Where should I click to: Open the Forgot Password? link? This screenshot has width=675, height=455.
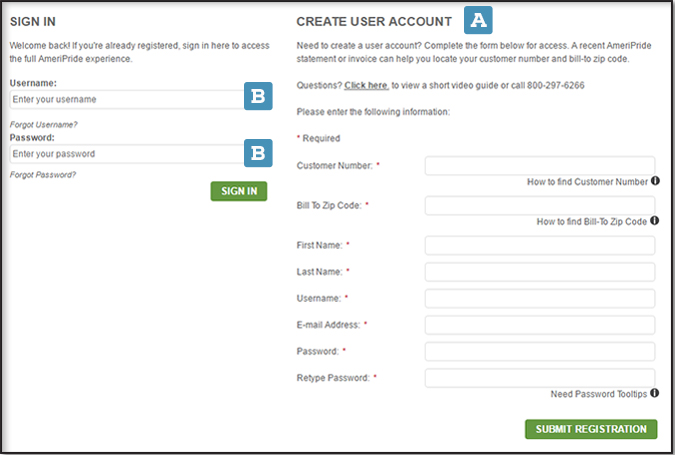(x=42, y=174)
